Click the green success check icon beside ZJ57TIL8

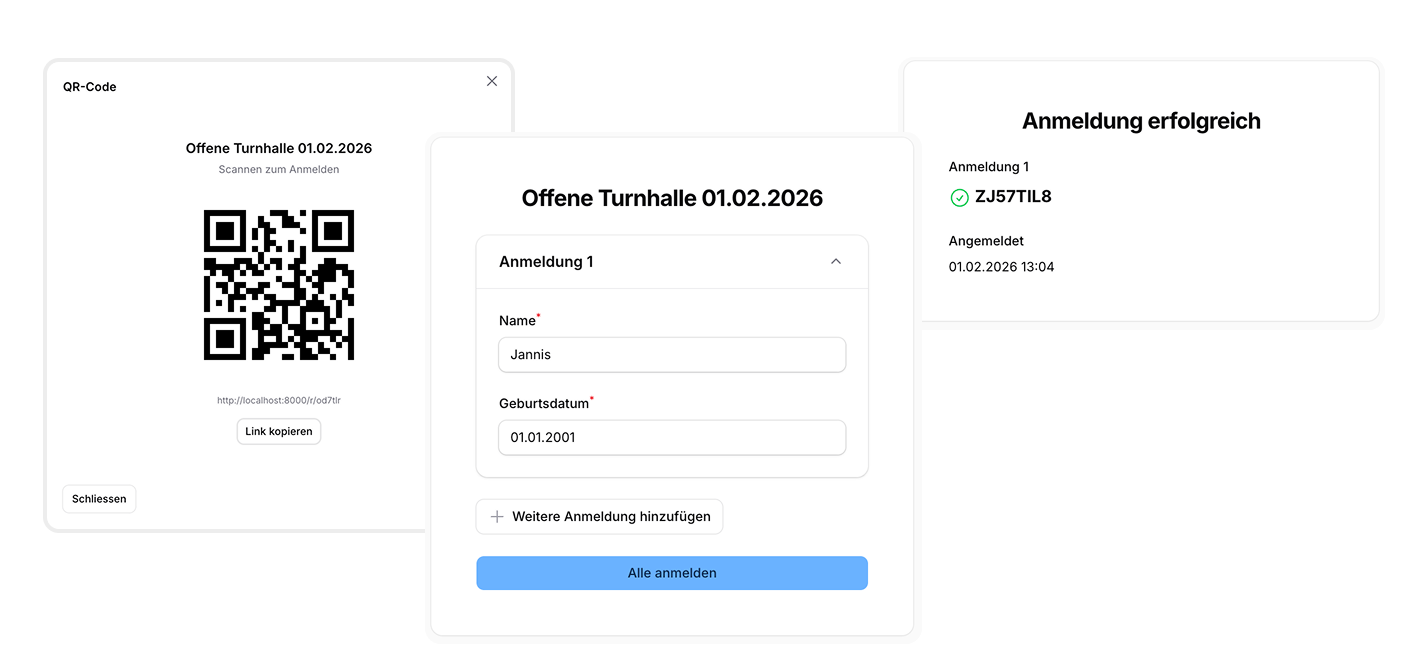click(958, 196)
